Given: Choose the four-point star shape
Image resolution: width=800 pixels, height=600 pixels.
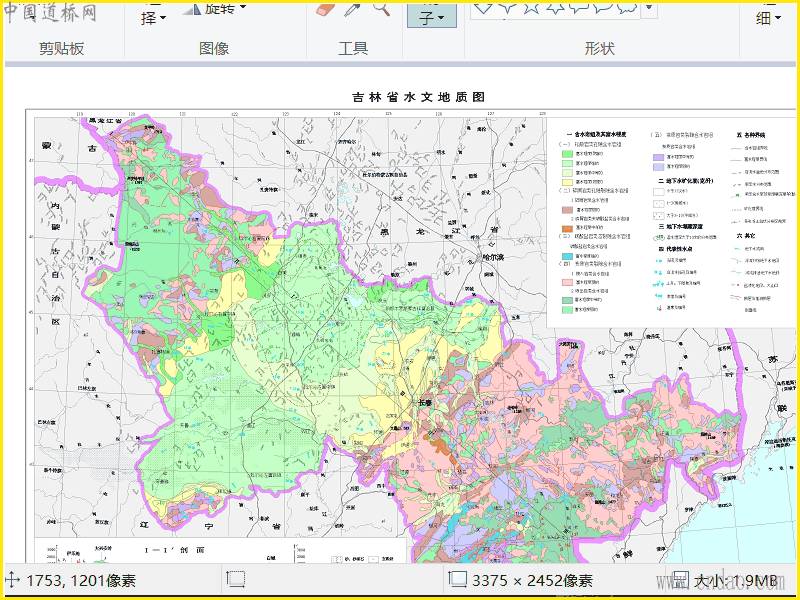Looking at the screenshot, I should pyautogui.click(x=507, y=8).
